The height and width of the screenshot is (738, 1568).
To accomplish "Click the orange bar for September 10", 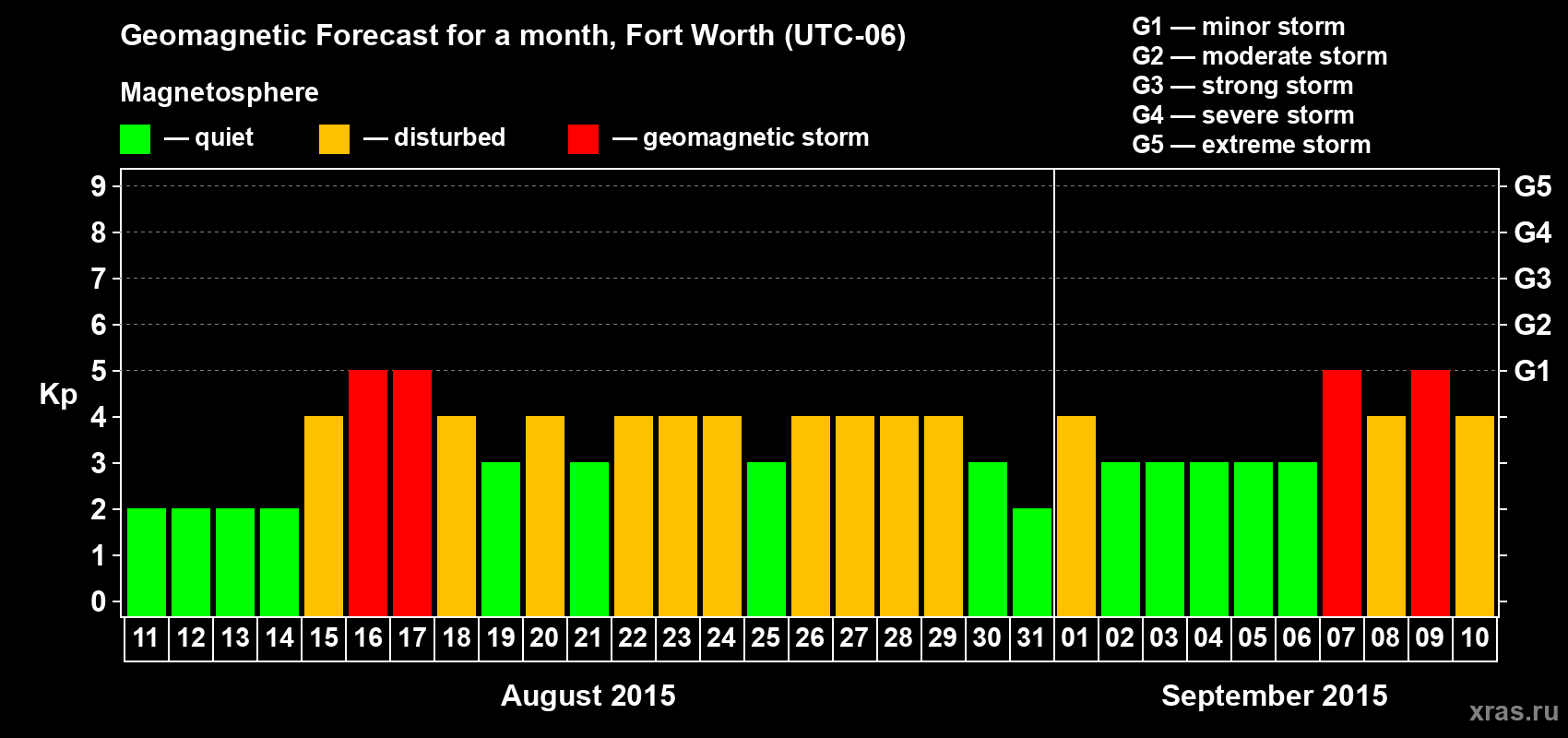I will coord(1475,516).
